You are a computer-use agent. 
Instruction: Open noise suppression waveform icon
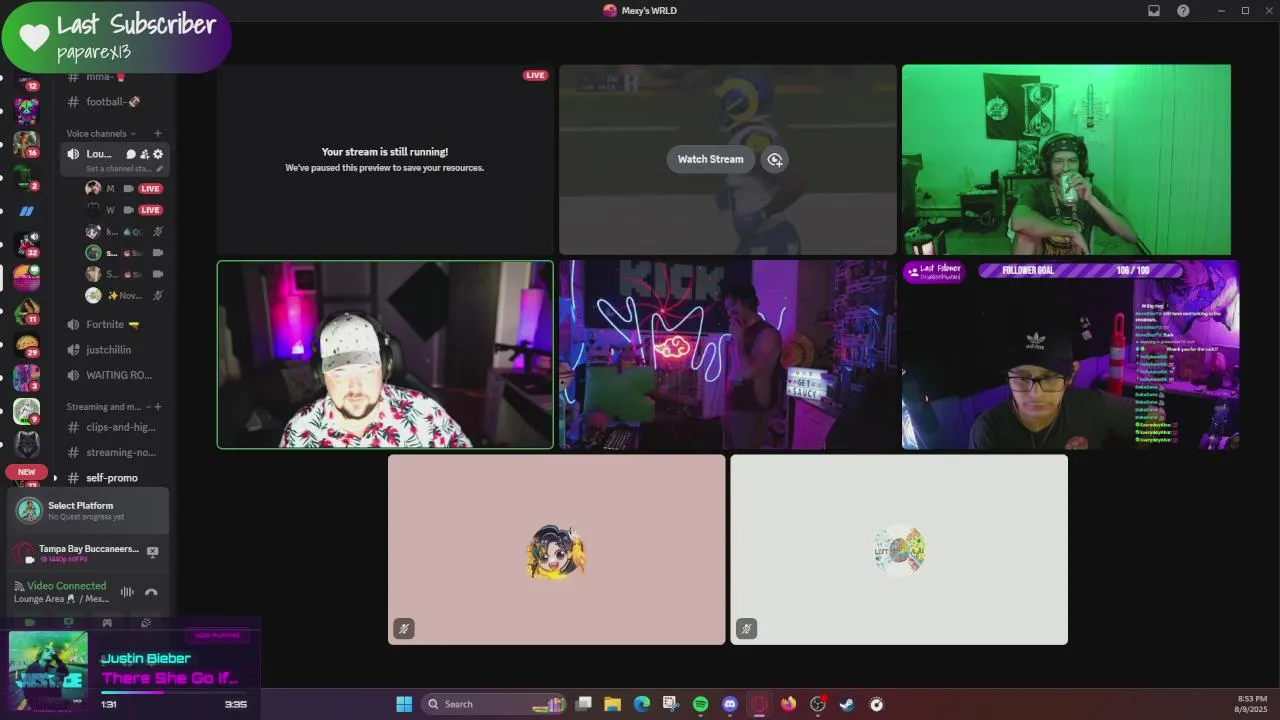click(127, 592)
